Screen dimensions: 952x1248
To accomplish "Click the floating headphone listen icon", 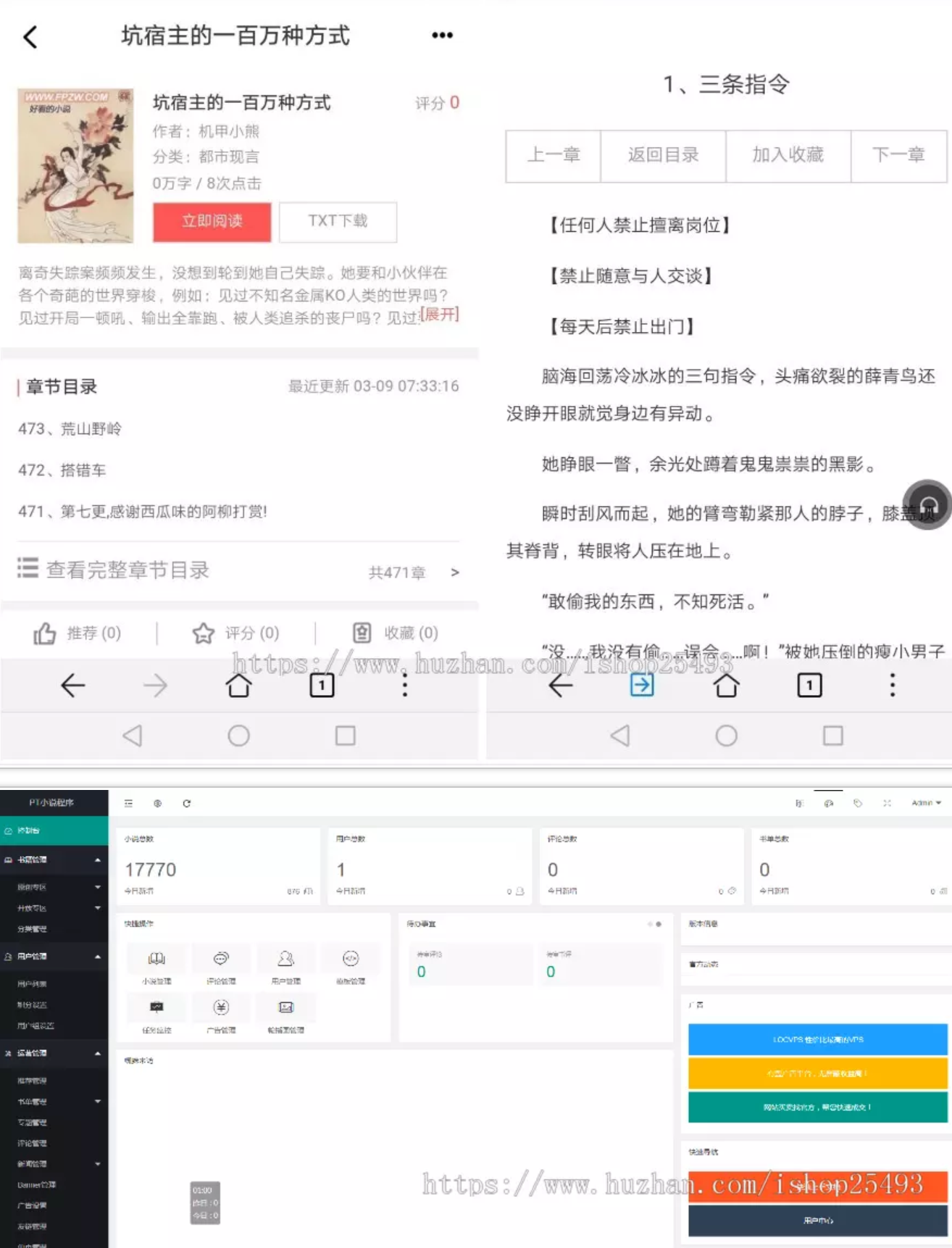I will (928, 505).
